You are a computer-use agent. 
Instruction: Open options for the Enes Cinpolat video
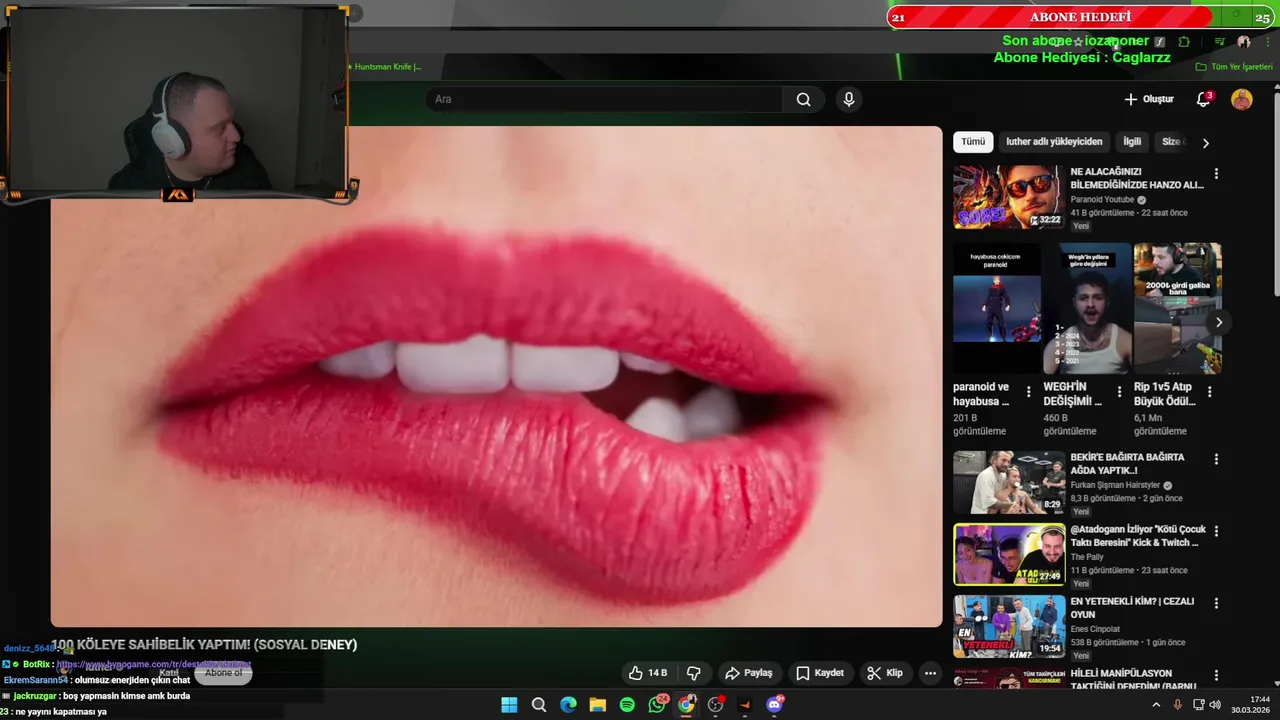click(1216, 604)
